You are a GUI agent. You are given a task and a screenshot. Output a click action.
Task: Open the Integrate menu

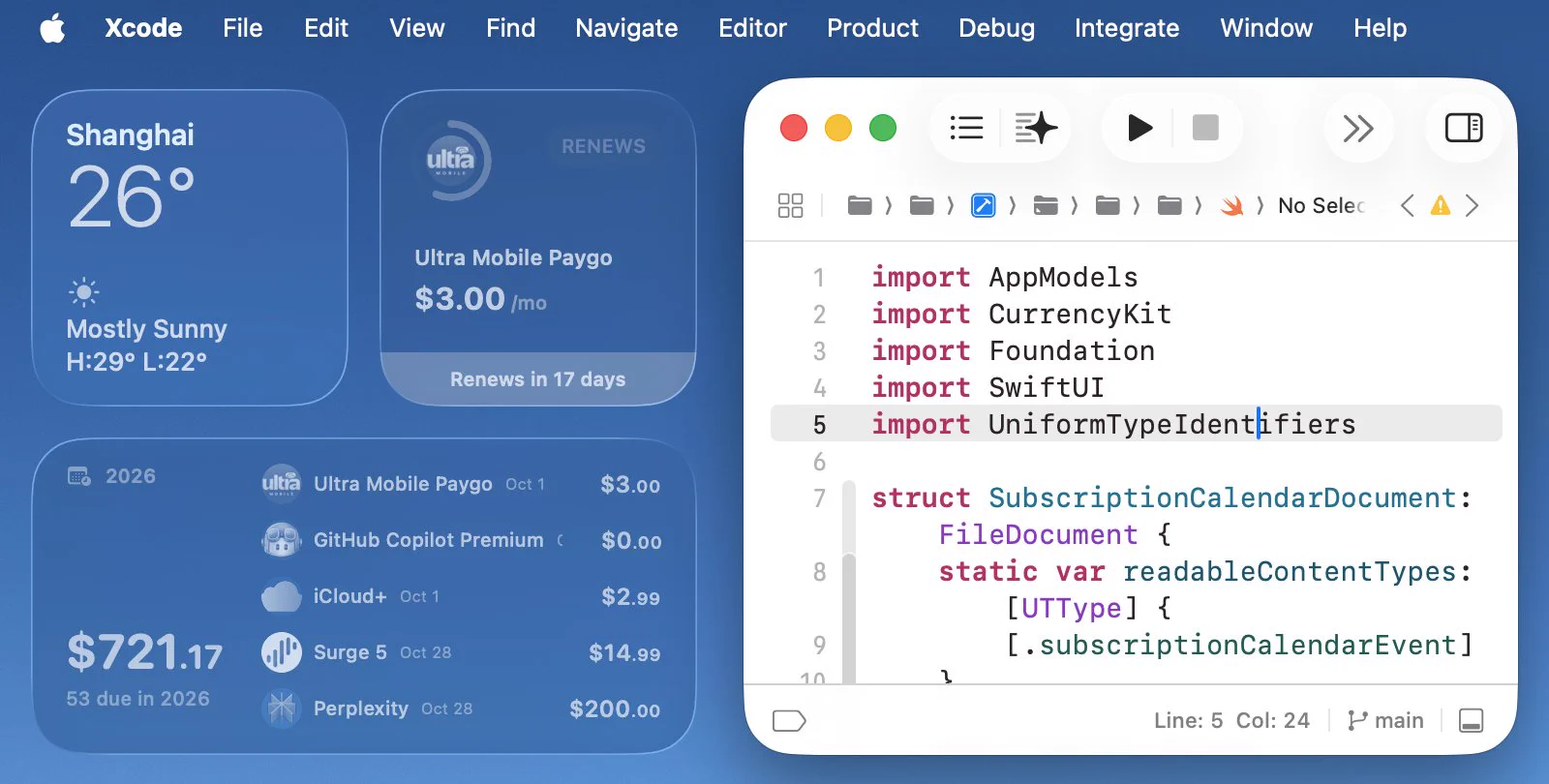(1127, 28)
